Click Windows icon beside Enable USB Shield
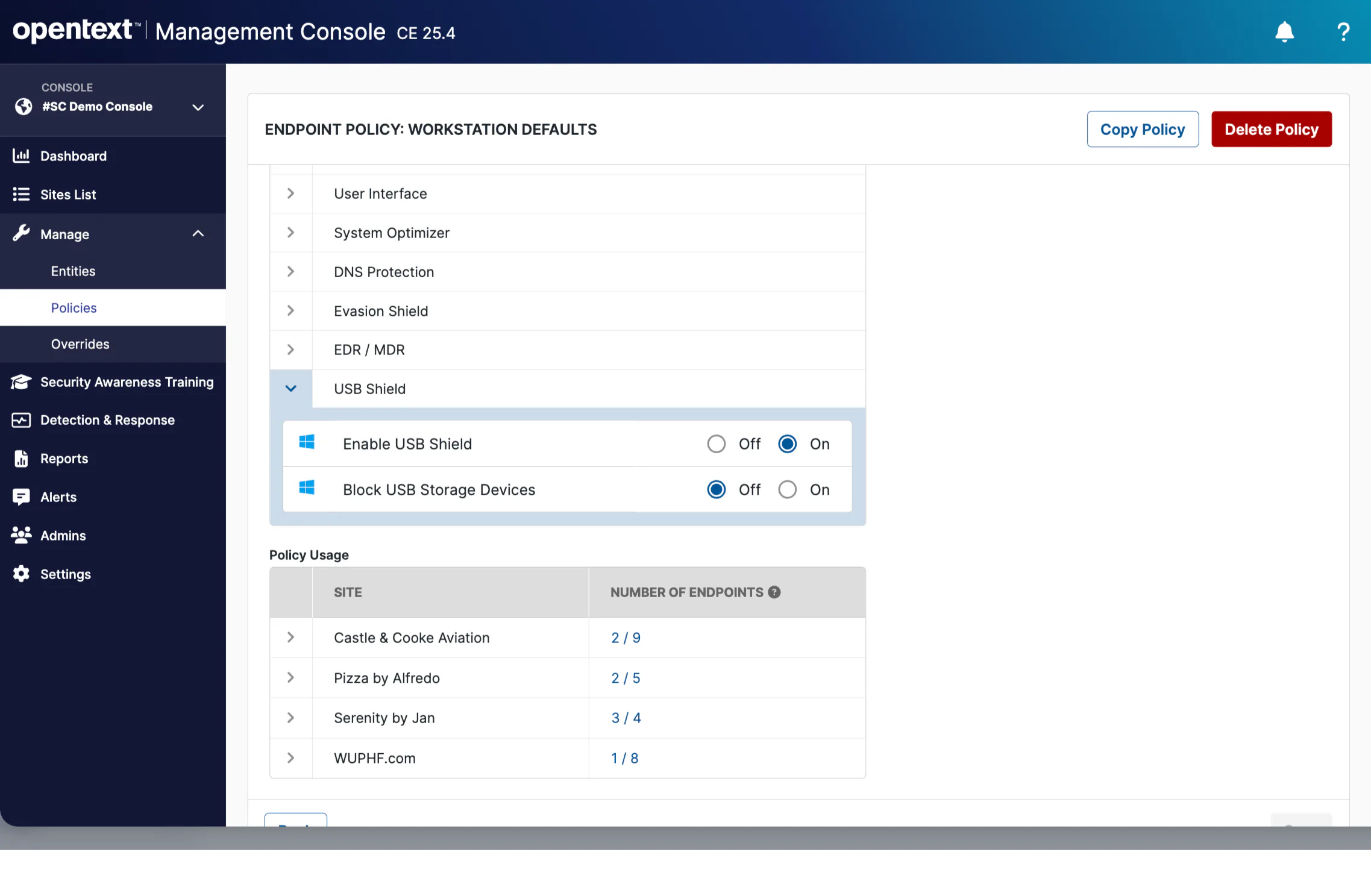Screen dimensions: 1371x896 pyautogui.click(x=307, y=442)
